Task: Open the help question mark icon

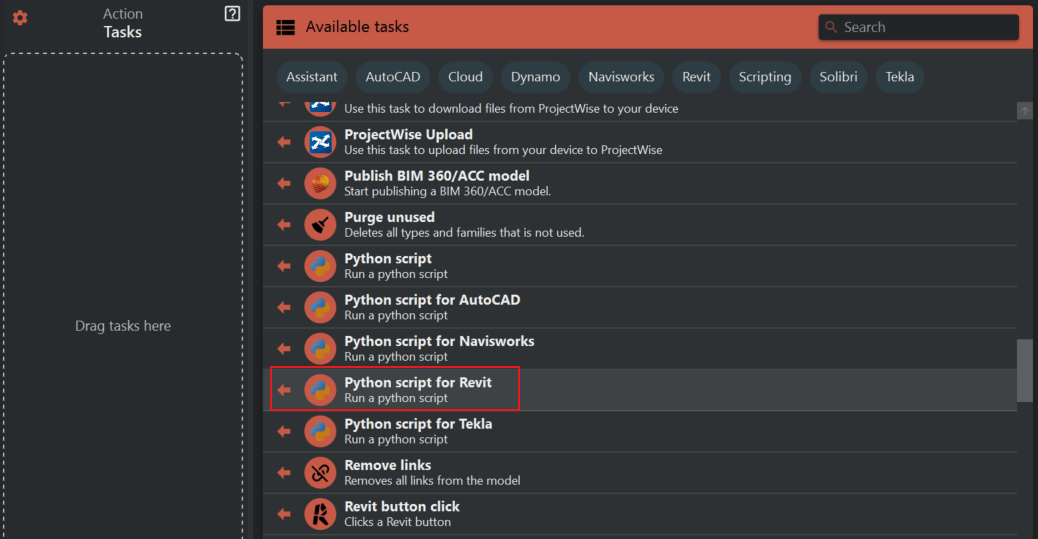Action: [x=232, y=13]
